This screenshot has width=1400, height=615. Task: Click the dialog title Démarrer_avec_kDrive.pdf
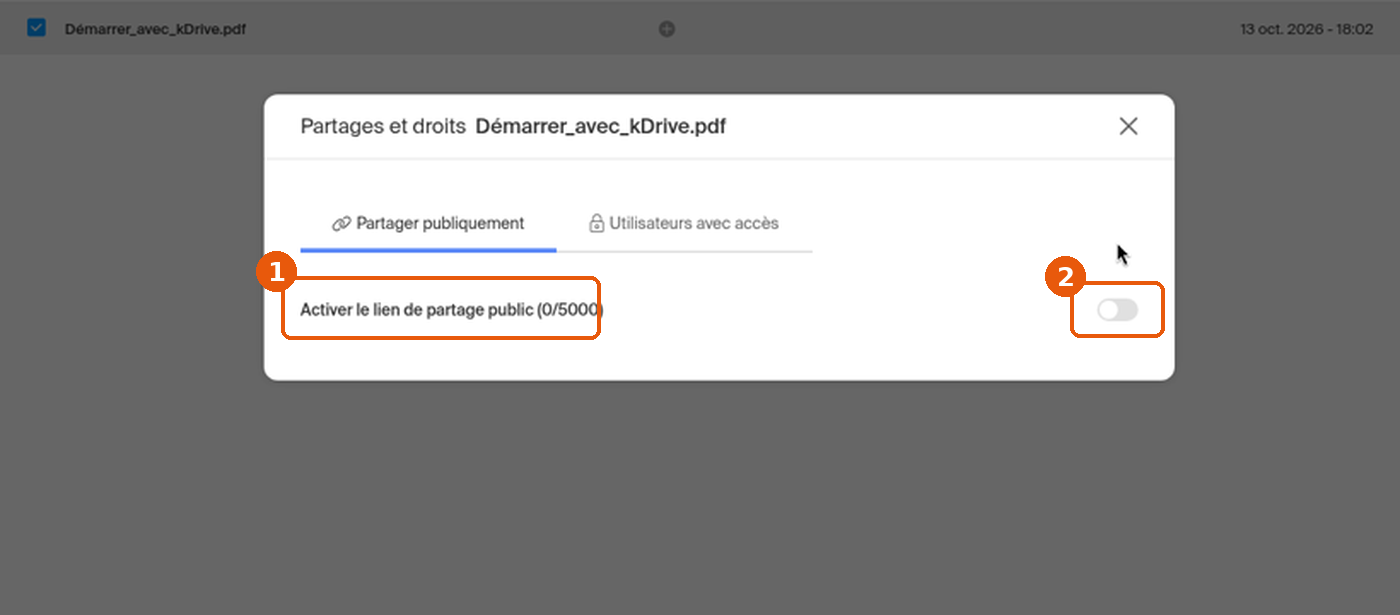(x=600, y=127)
